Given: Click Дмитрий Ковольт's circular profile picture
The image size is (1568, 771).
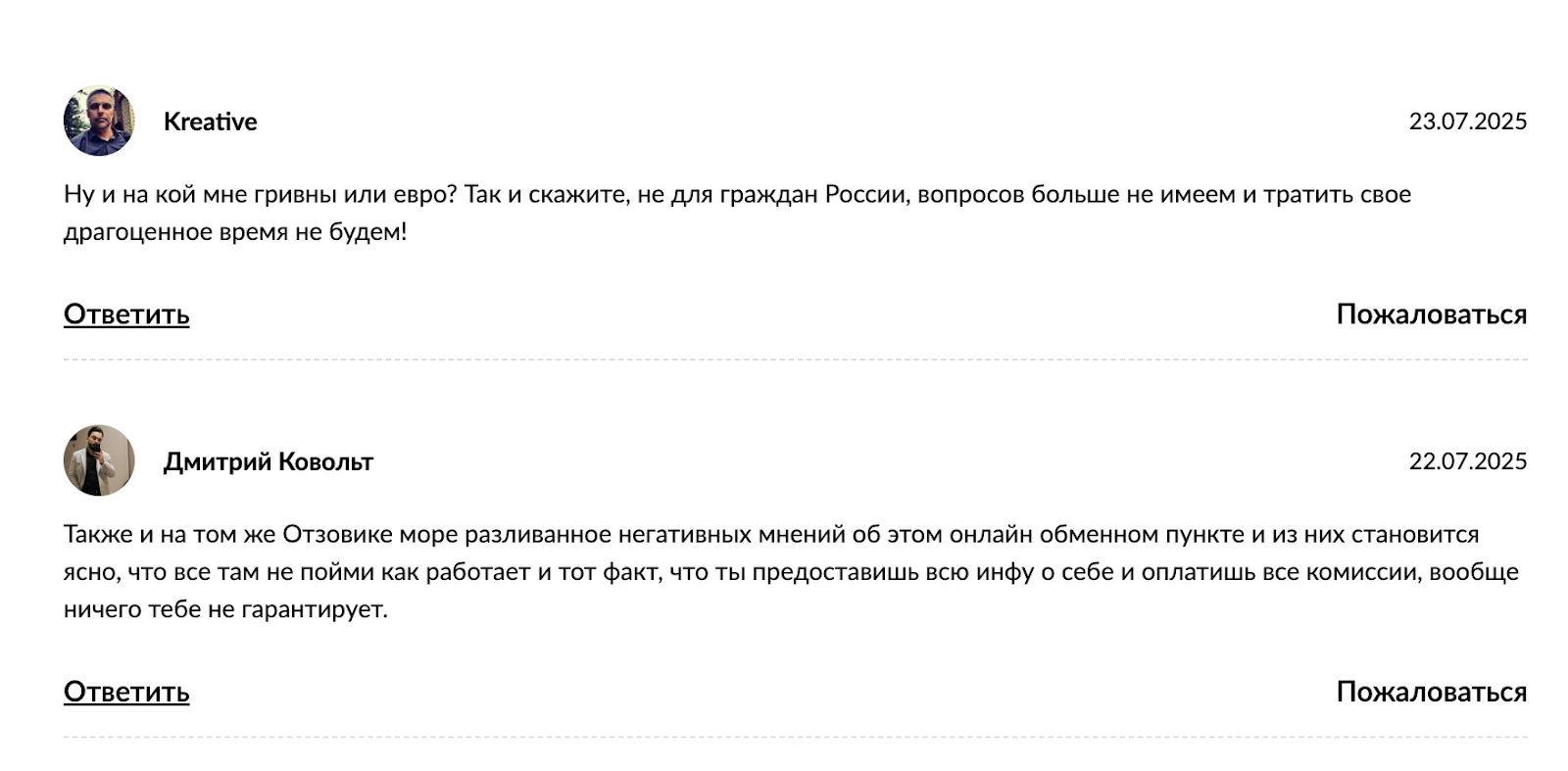Looking at the screenshot, I should [x=98, y=460].
